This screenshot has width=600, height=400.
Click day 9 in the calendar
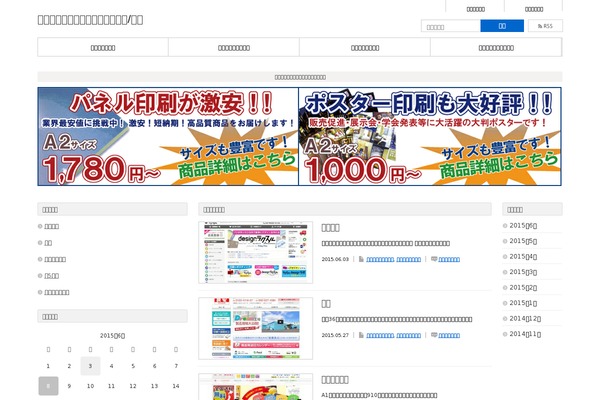click(x=69, y=386)
